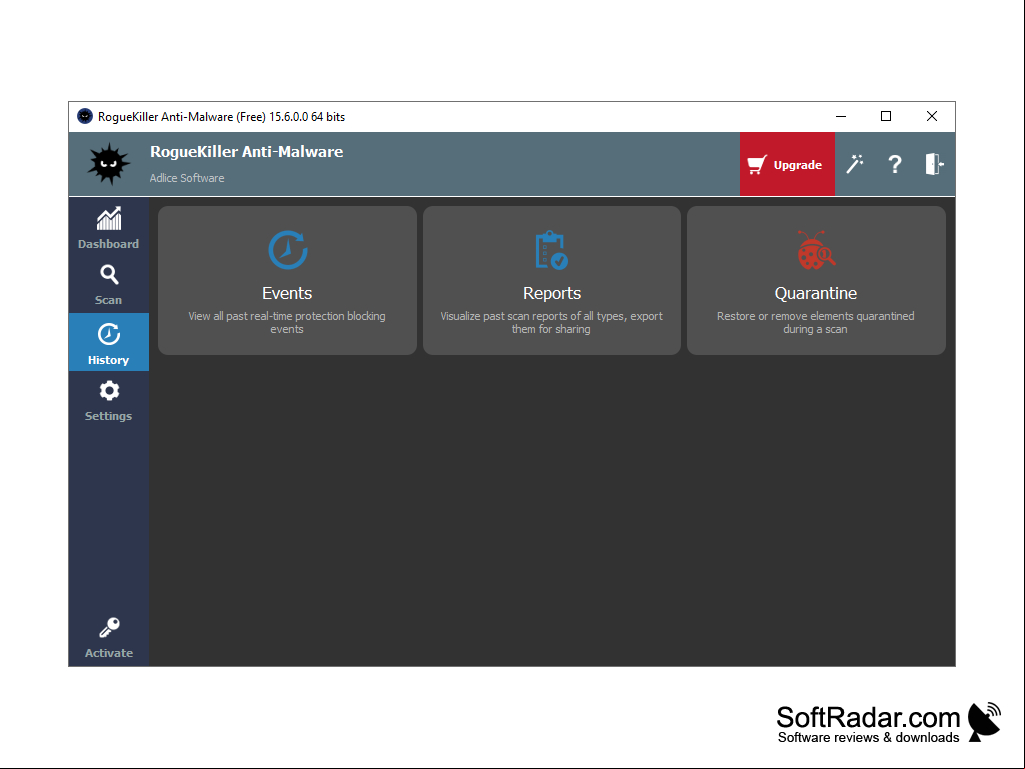Select the History sidebar tab
Screen dimensions: 1025x769
109,342
